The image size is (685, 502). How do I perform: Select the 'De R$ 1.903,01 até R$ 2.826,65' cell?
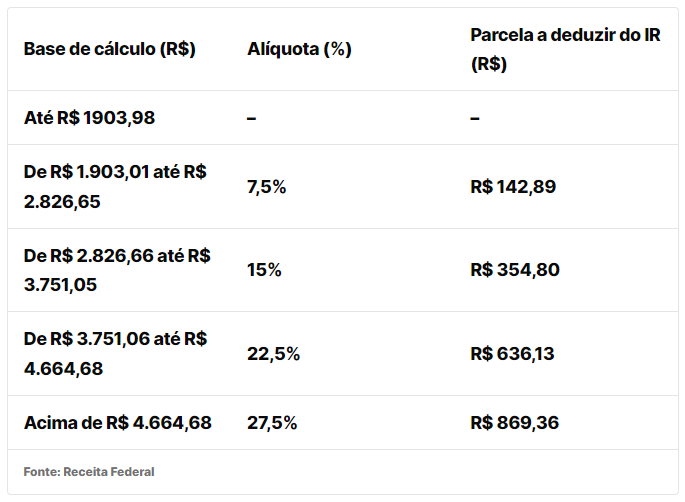115,186
